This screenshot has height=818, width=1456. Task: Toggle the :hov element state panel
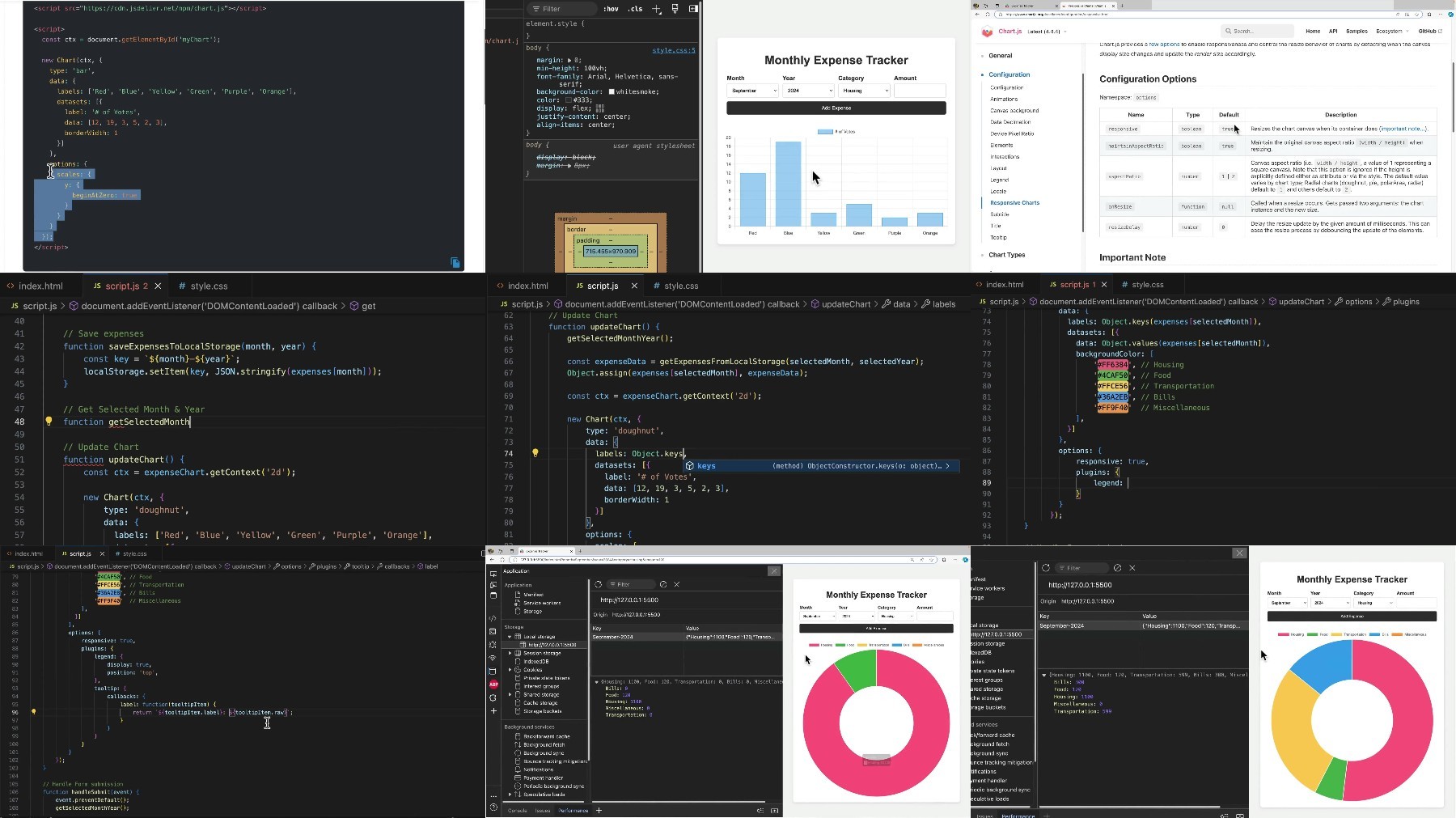(x=611, y=9)
